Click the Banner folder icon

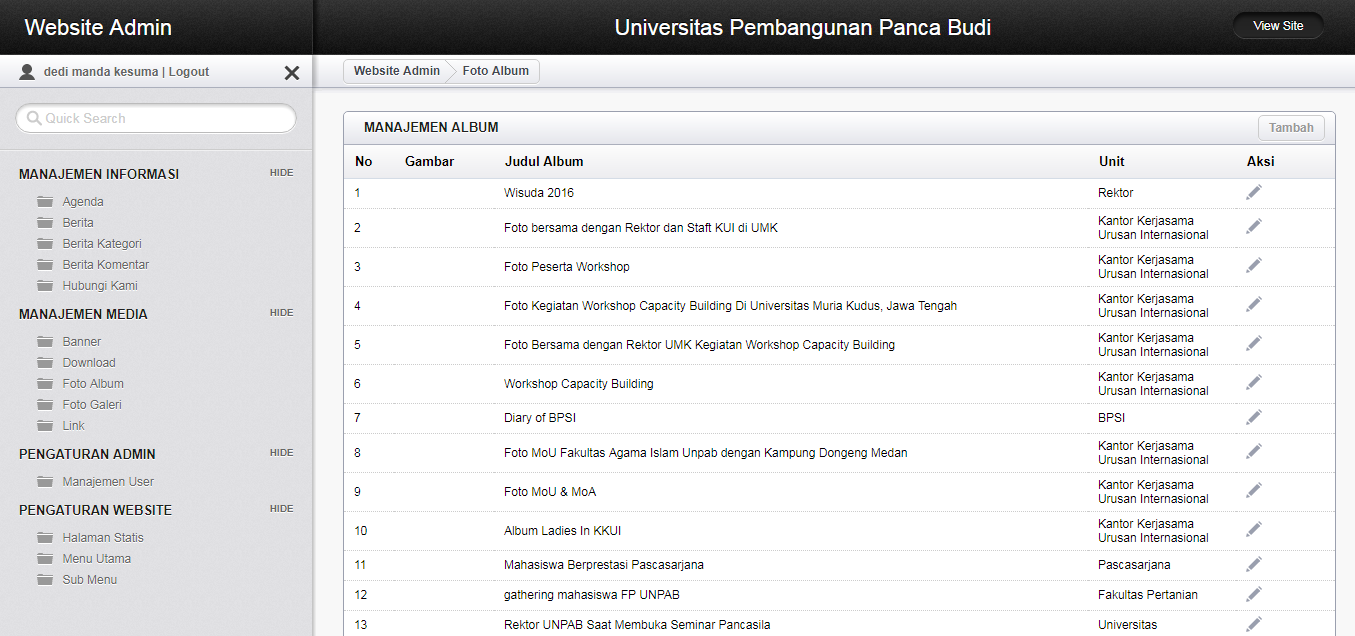click(x=45, y=342)
